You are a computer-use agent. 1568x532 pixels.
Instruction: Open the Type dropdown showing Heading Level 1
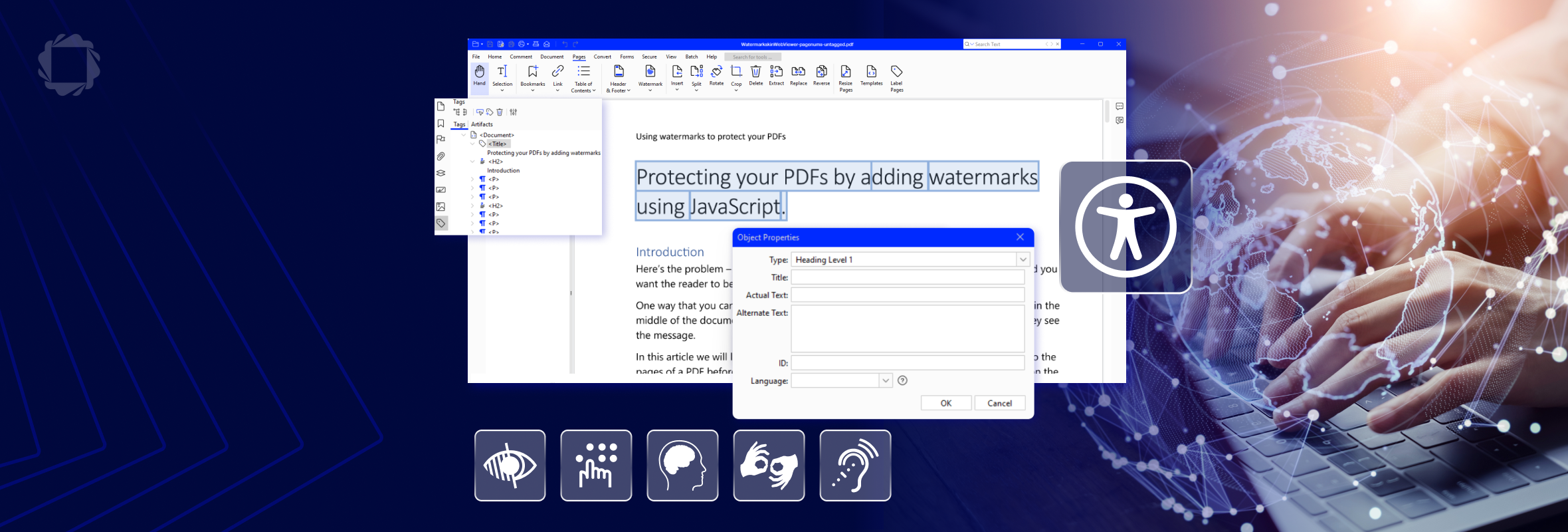coord(1023,259)
